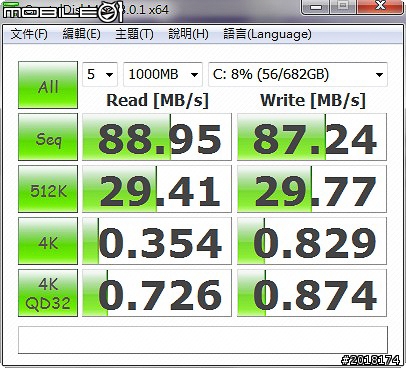The height and width of the screenshot is (368, 406).
Task: Select the 4K QD32 read value 0.726
Action: coord(157,293)
